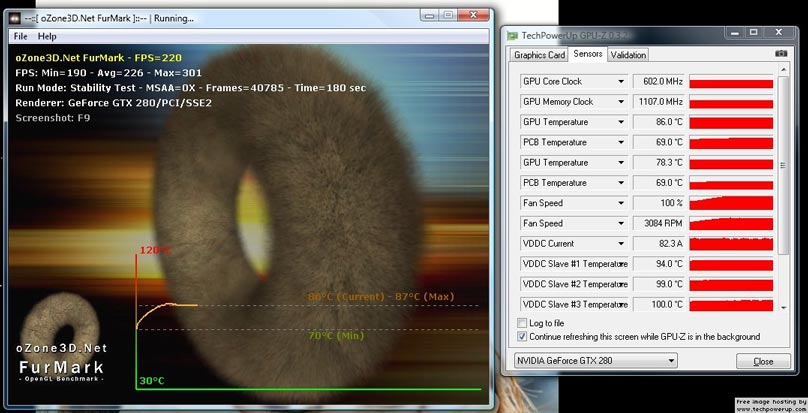This screenshot has width=808, height=413.
Task: Maximize the GPU-Z window
Action: point(753,32)
